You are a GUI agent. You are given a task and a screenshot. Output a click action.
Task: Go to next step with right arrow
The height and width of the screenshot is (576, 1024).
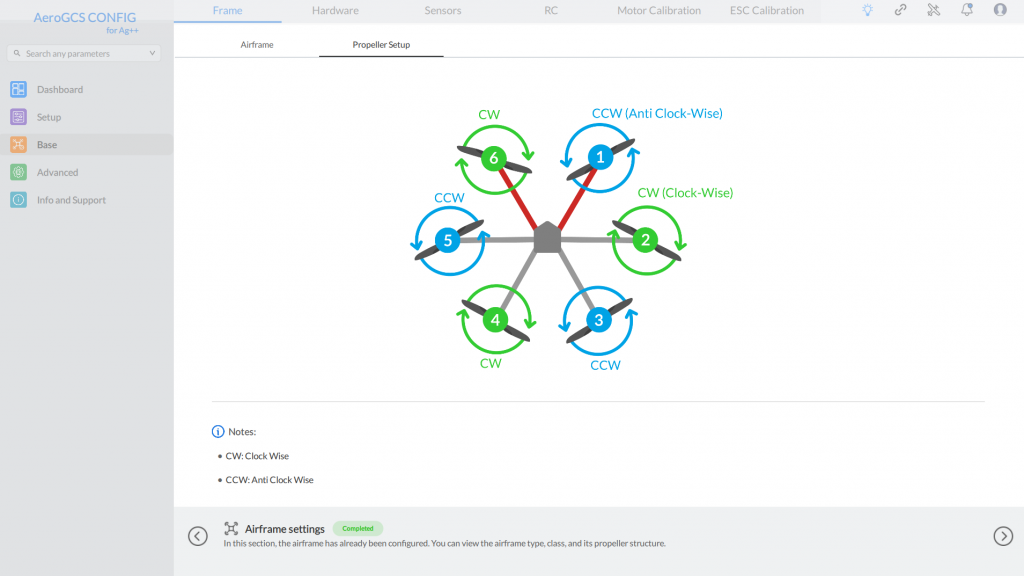[x=1003, y=536]
